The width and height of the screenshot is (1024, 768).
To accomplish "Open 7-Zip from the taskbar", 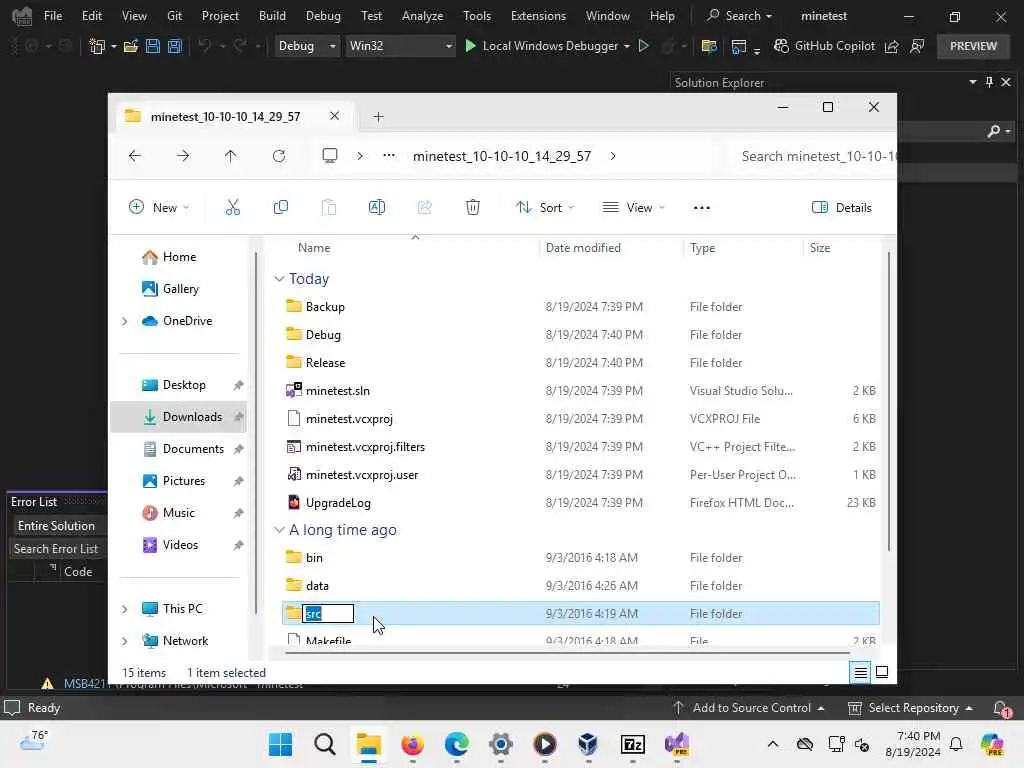I will [x=632, y=744].
